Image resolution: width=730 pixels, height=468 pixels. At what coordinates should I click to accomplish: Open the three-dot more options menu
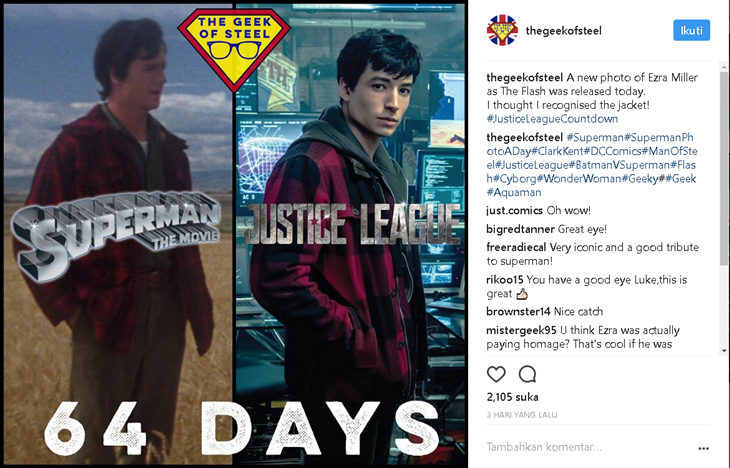[703, 448]
